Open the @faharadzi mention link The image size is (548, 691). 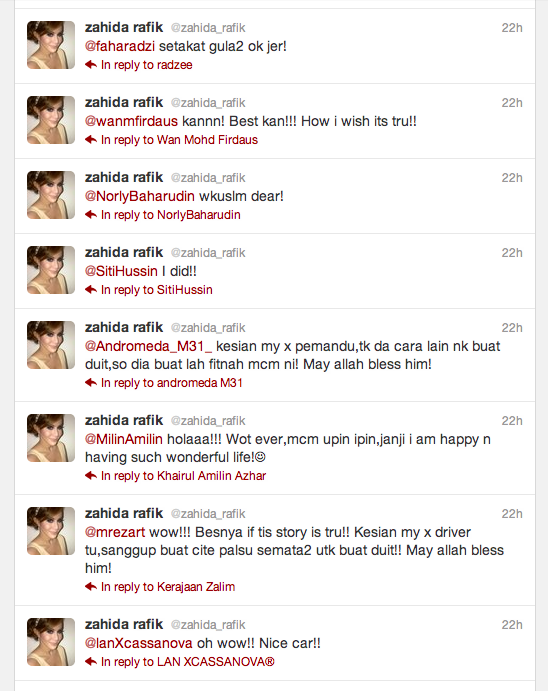pyautogui.click(x=120, y=46)
